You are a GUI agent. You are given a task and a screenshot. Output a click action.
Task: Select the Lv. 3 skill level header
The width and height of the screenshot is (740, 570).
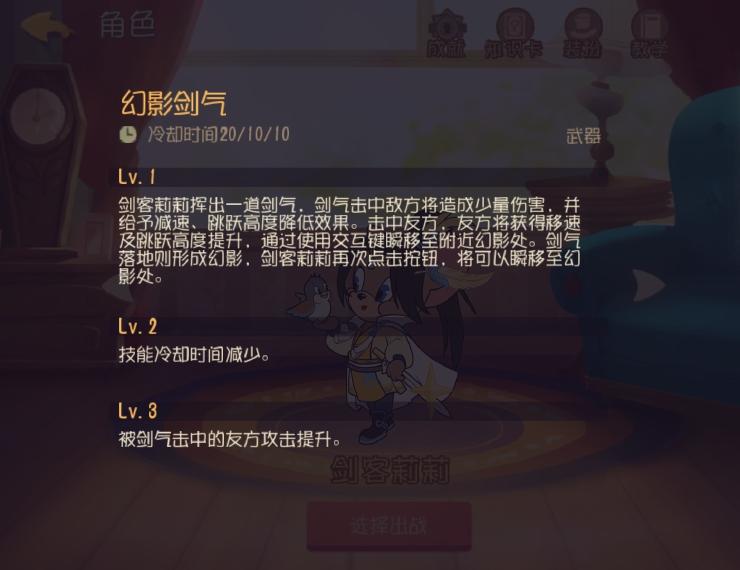pyautogui.click(x=138, y=411)
